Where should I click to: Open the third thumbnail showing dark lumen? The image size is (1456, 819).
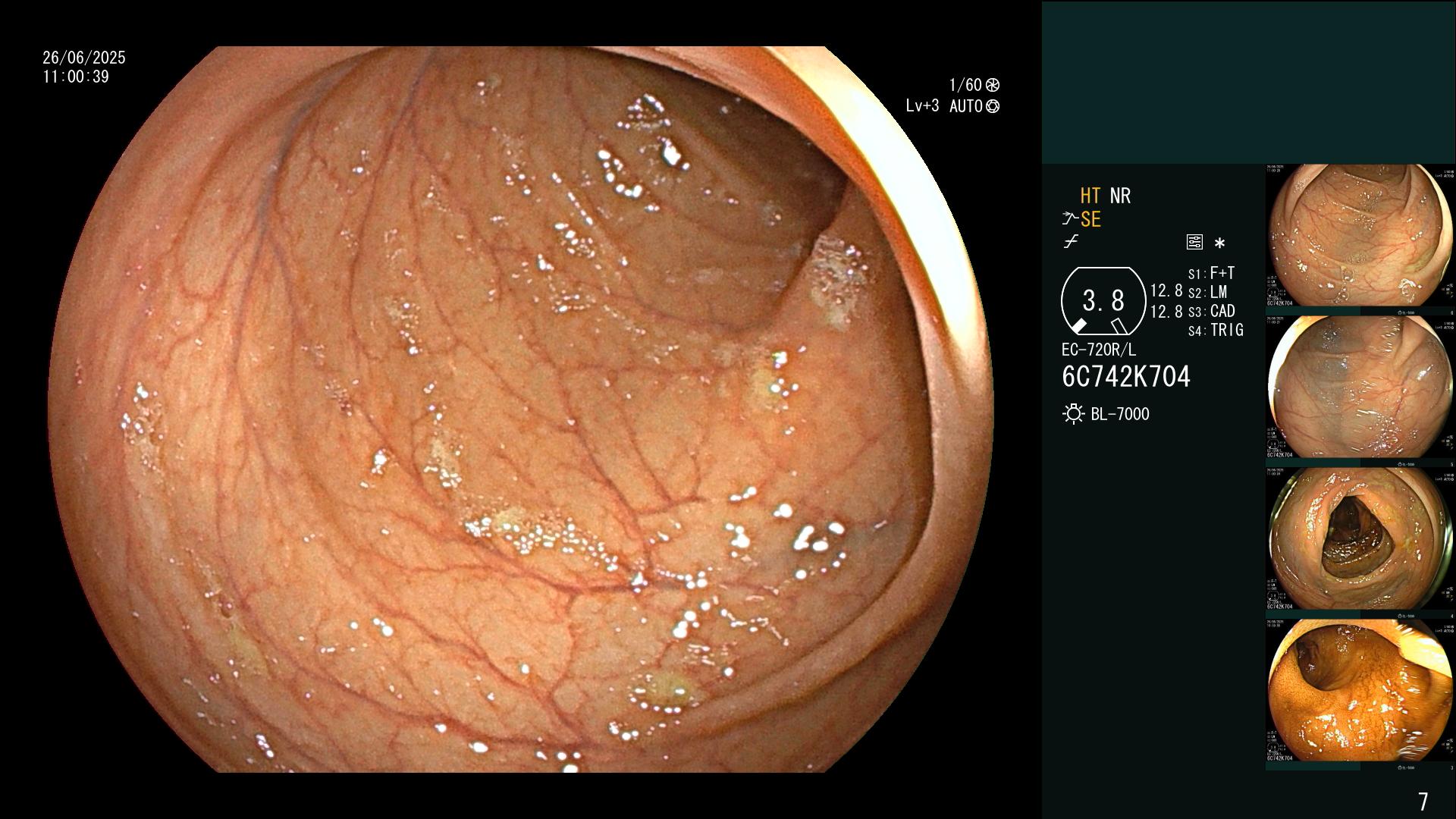(x=1360, y=538)
